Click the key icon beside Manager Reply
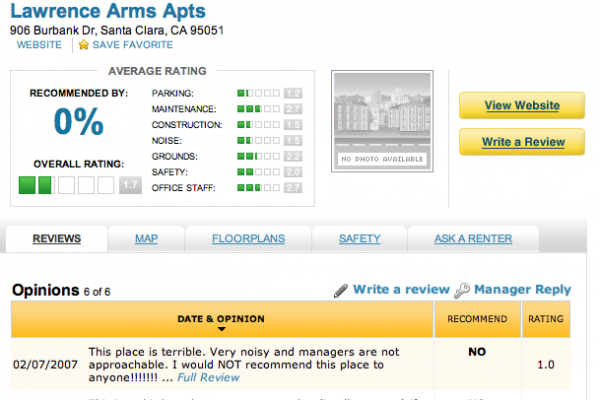The image size is (600, 400). 462,290
